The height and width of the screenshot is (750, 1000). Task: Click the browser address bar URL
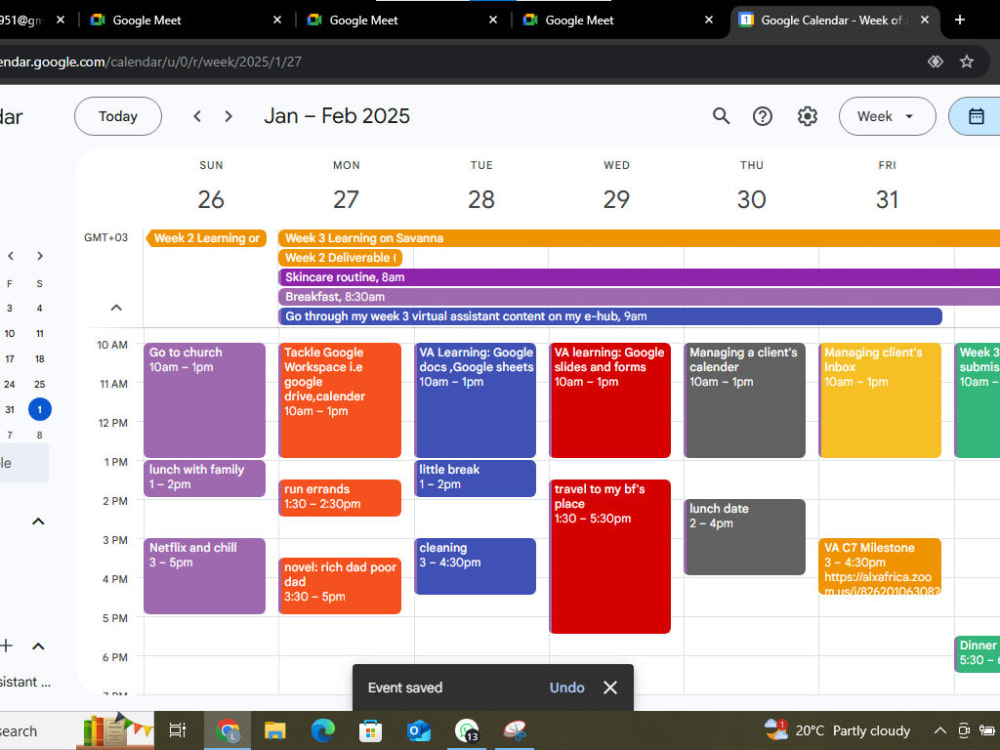tap(151, 62)
